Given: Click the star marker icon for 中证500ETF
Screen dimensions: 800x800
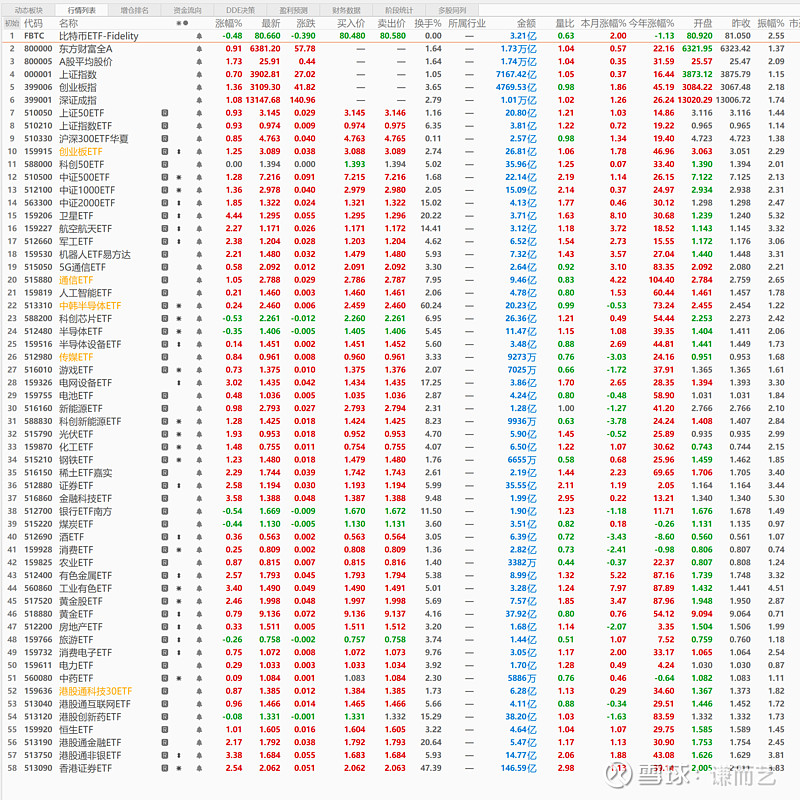Looking at the screenshot, I should [x=178, y=177].
